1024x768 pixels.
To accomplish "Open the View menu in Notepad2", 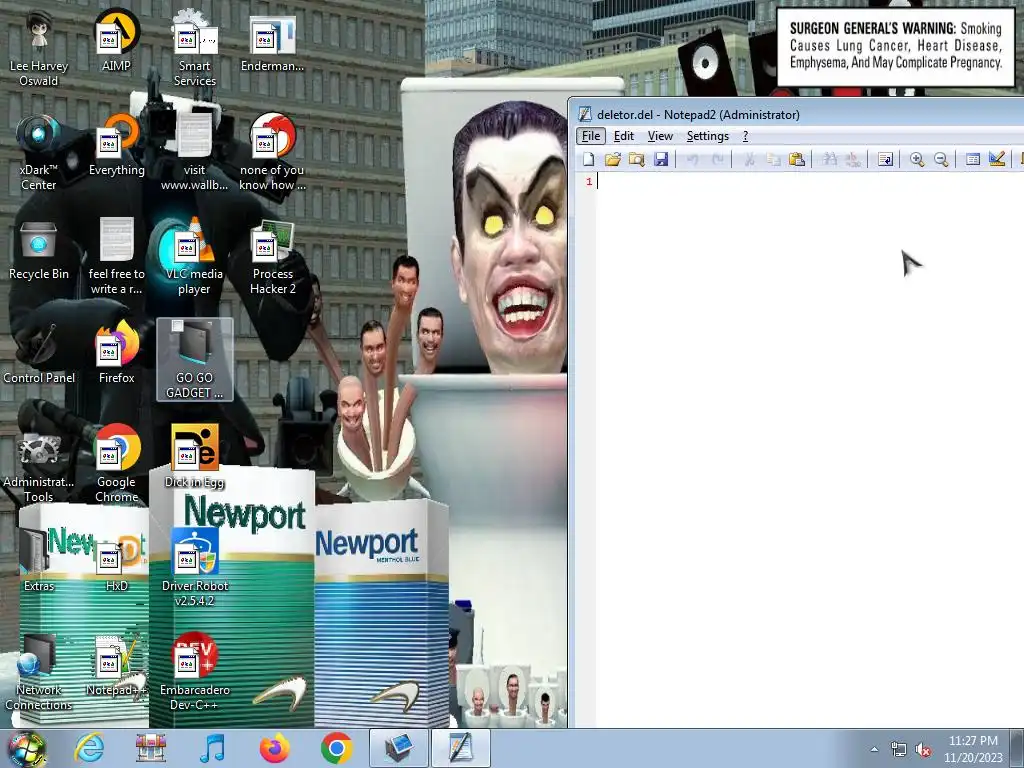I will click(x=660, y=136).
